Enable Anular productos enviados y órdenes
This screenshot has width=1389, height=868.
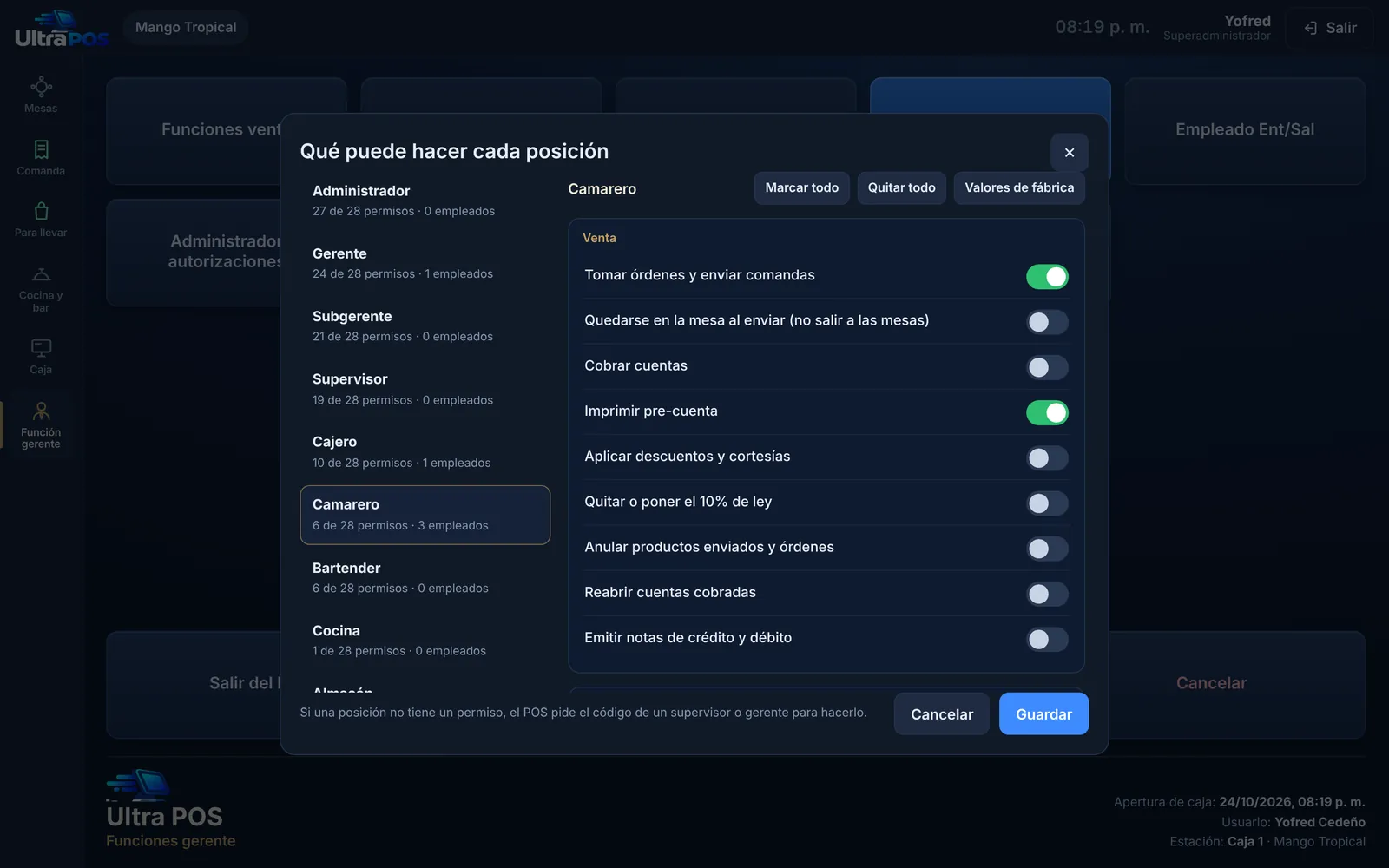click(1047, 549)
